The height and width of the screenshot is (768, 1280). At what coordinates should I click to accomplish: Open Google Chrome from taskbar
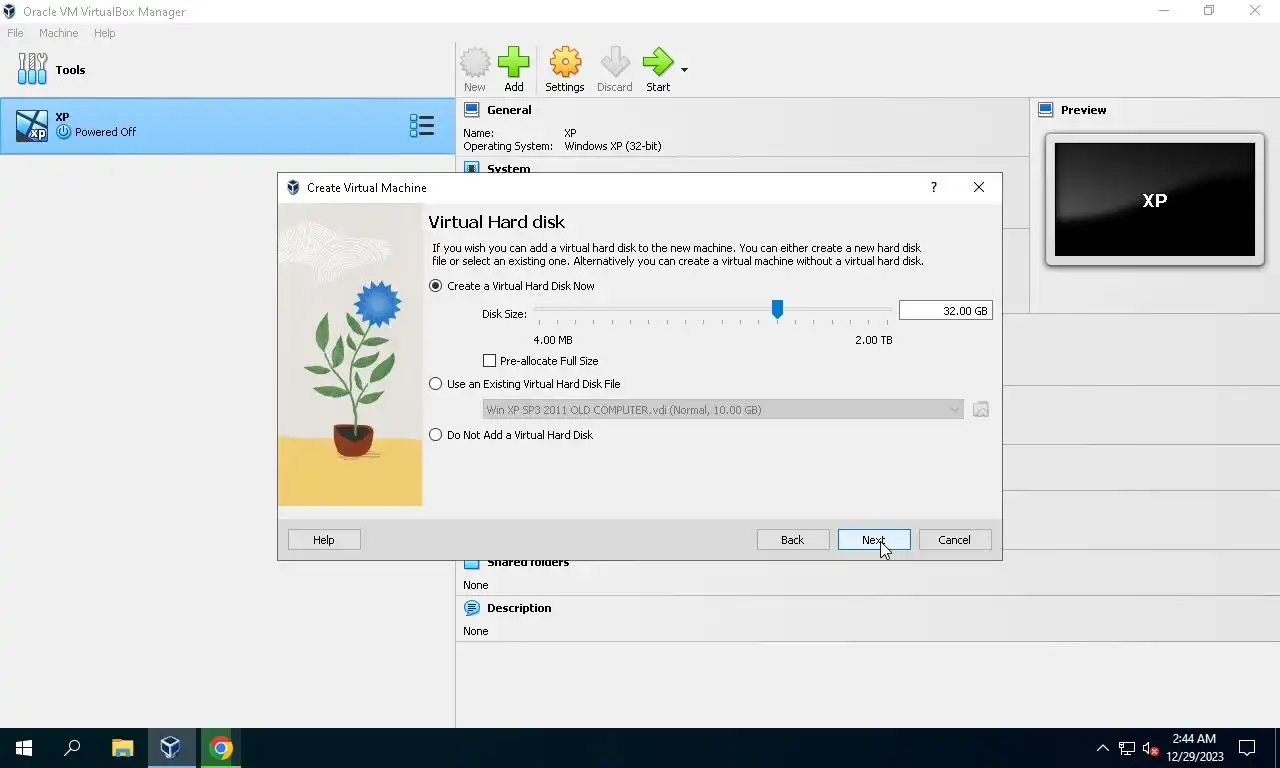220,748
